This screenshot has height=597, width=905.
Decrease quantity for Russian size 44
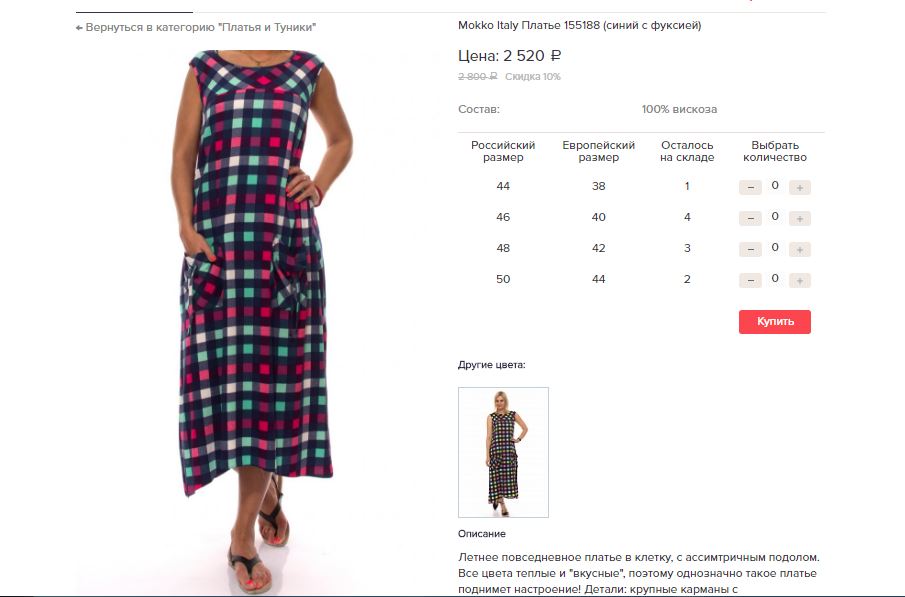[750, 188]
